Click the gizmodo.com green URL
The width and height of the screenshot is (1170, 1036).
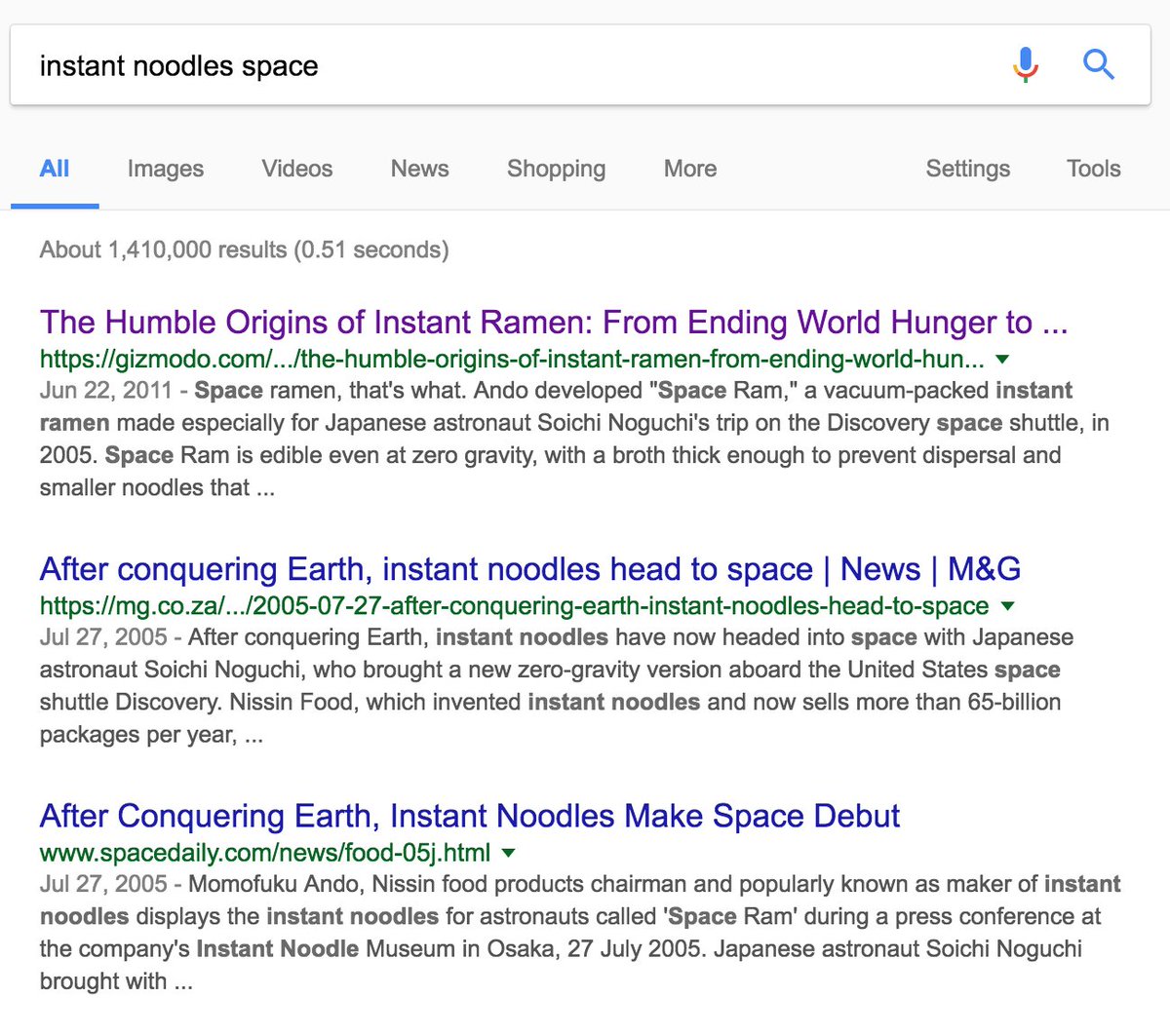pyautogui.click(x=512, y=360)
